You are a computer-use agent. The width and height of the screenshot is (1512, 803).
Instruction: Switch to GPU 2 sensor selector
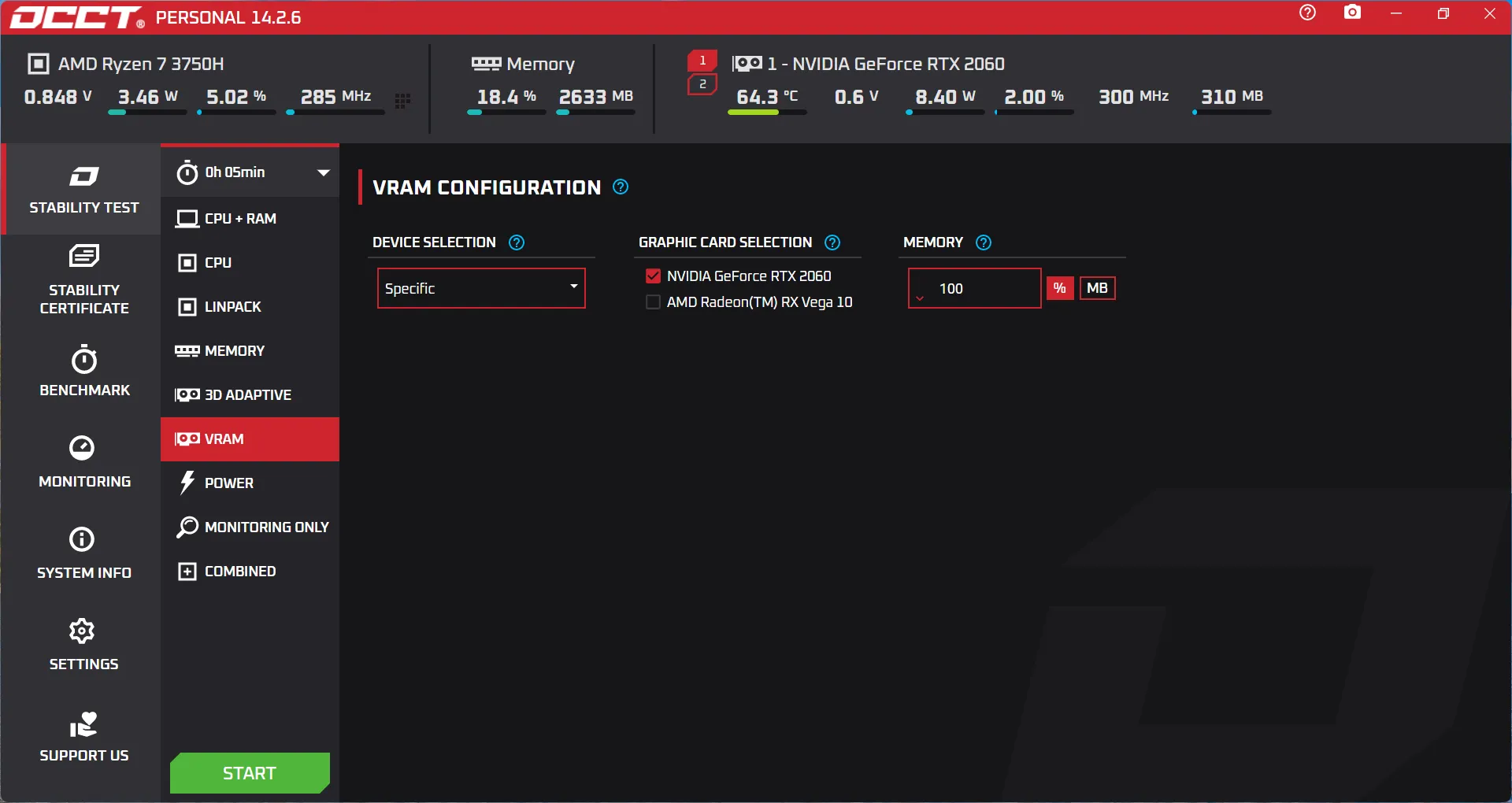point(702,84)
